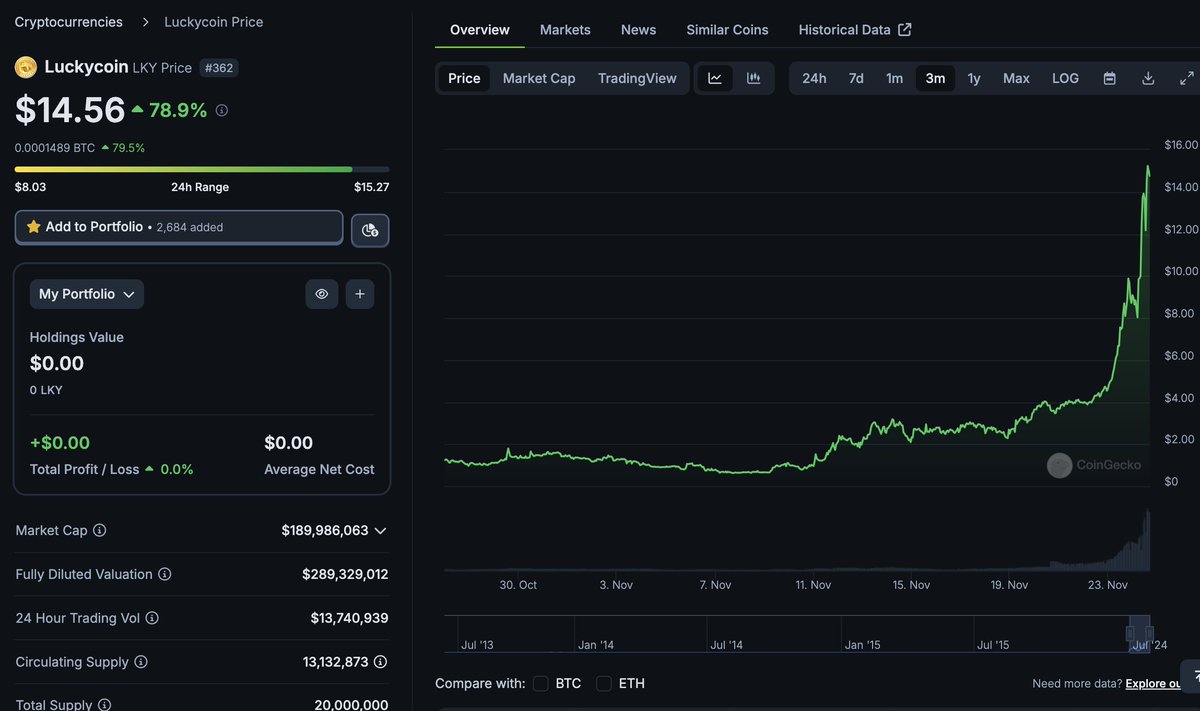
Task: Open the Markets tab
Action: click(x=565, y=30)
